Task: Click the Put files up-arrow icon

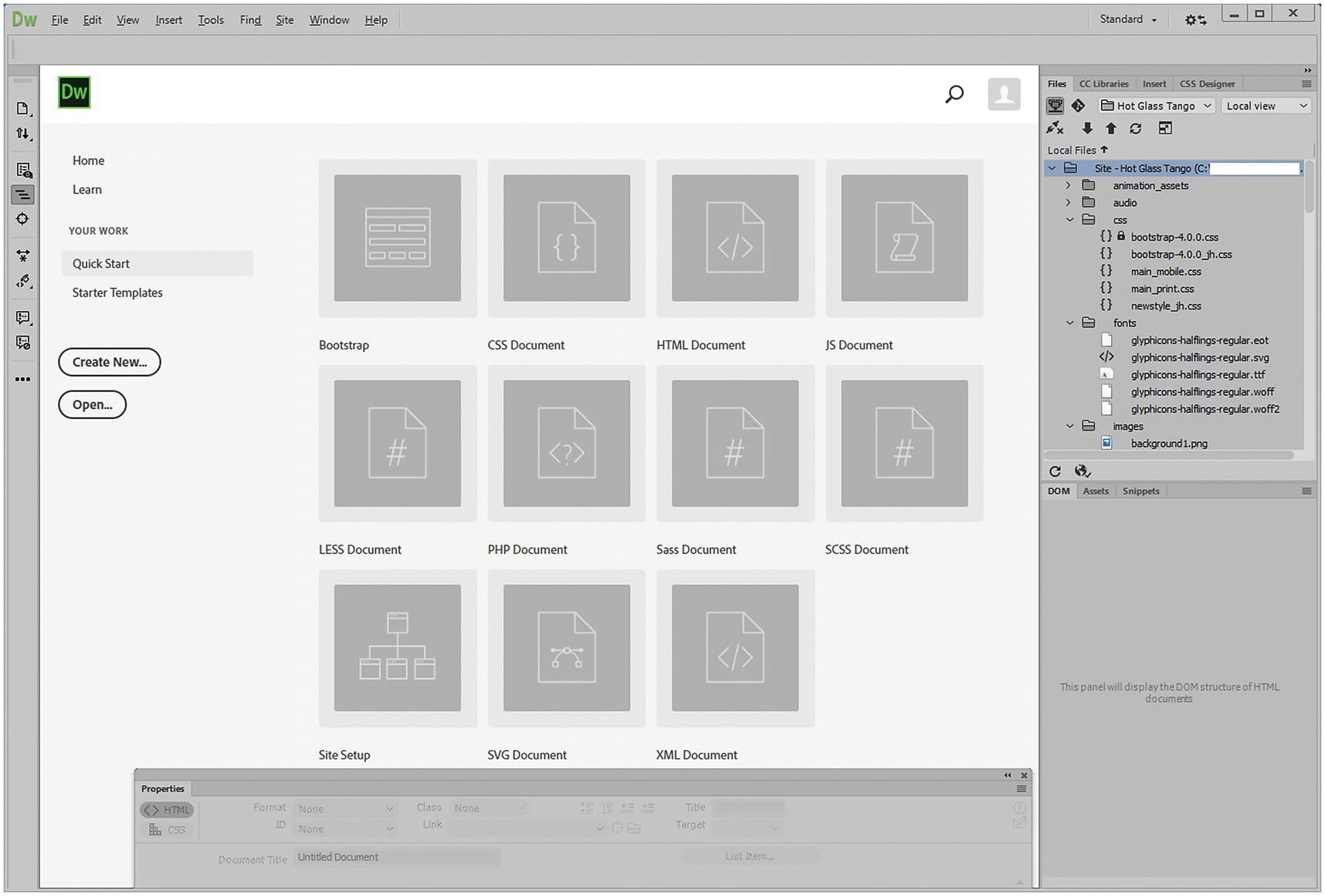Action: [1111, 129]
